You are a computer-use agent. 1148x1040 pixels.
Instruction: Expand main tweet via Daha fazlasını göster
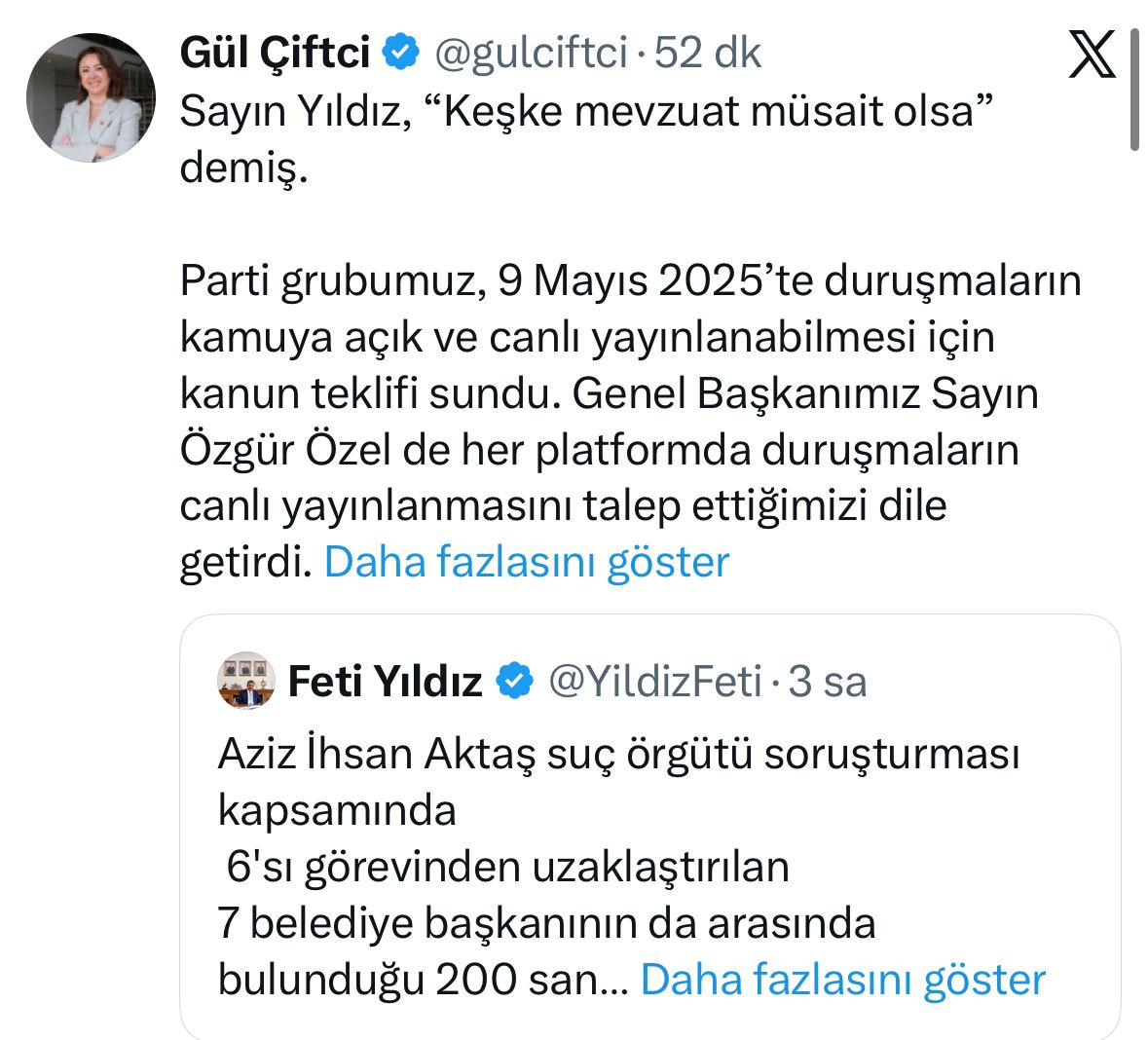pyautogui.click(x=526, y=562)
